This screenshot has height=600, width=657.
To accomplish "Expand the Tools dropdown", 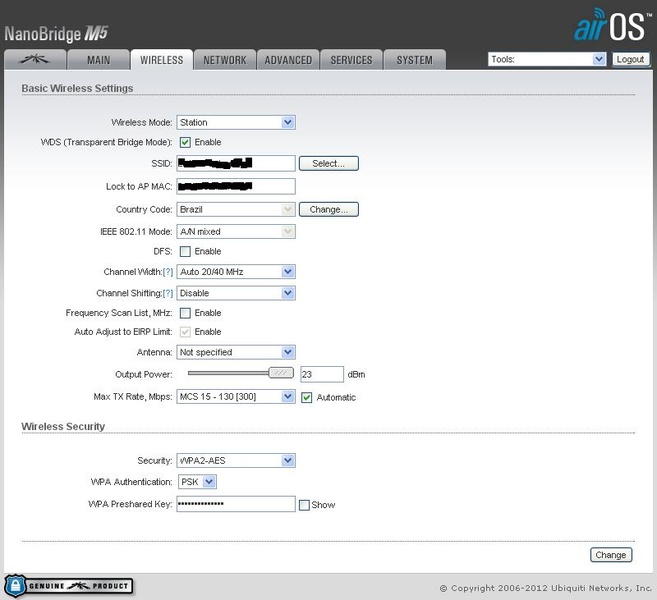I will pos(547,59).
